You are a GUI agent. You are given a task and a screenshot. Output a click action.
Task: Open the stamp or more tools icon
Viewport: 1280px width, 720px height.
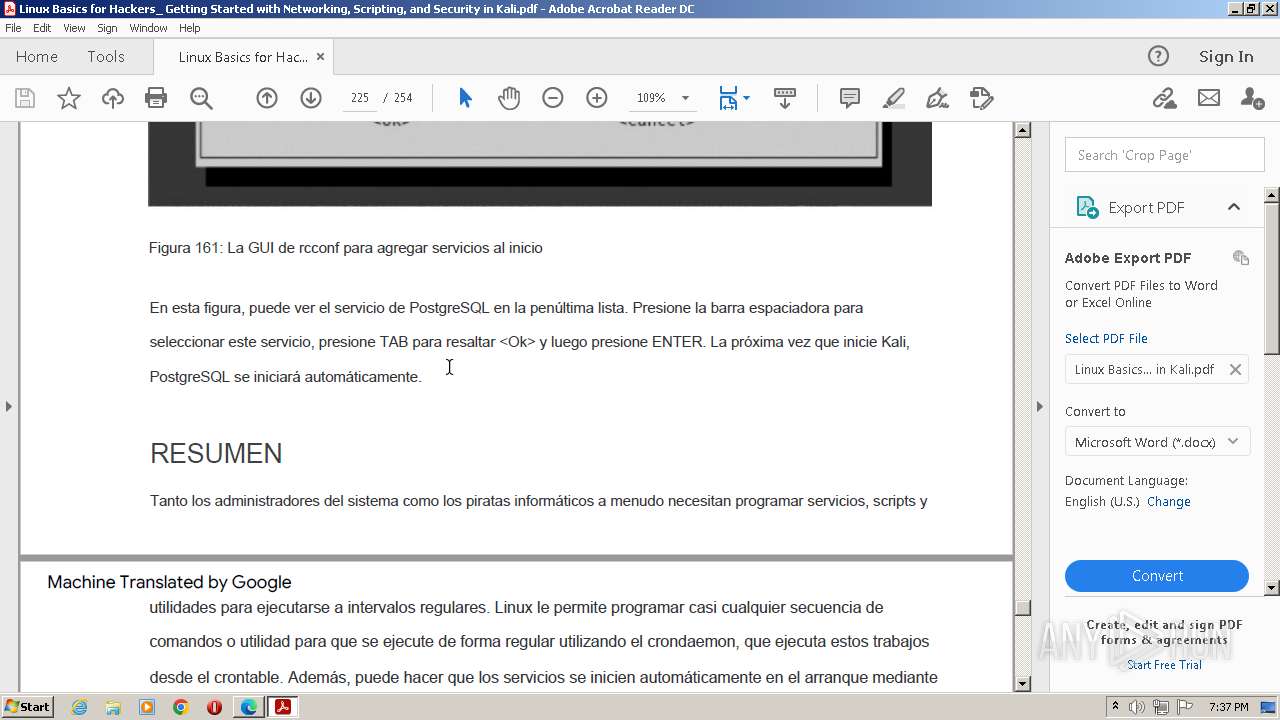(x=981, y=98)
